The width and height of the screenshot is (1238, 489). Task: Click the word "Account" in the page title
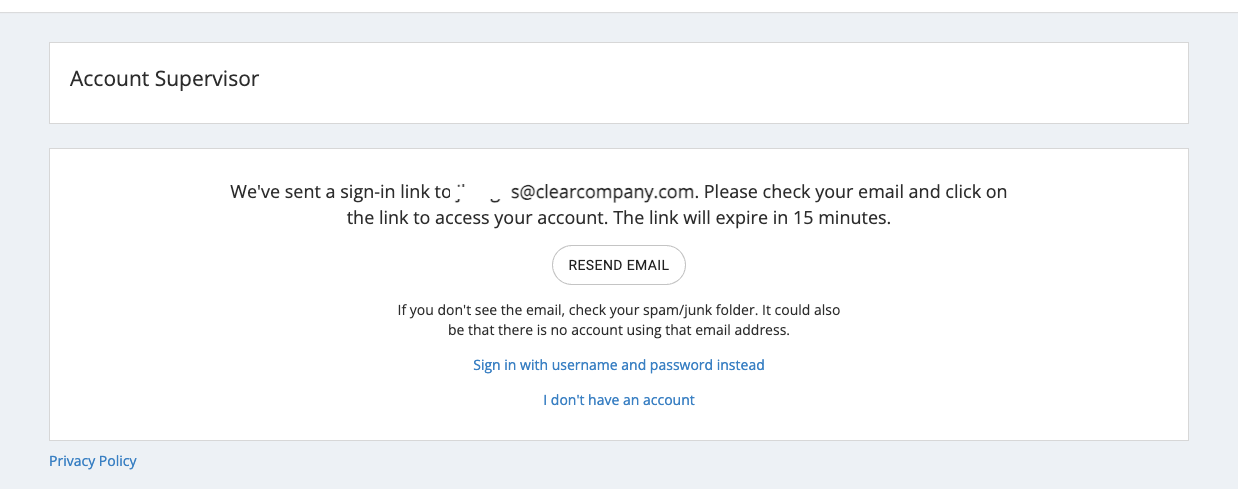107,79
